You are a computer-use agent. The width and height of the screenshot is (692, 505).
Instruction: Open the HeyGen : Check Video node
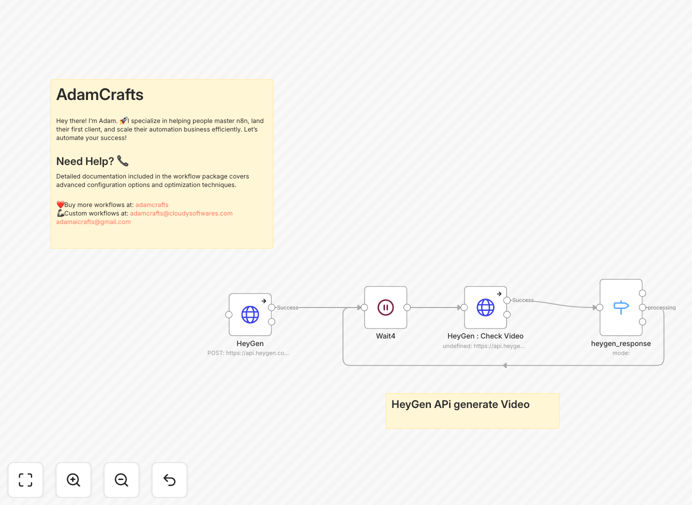point(485,307)
